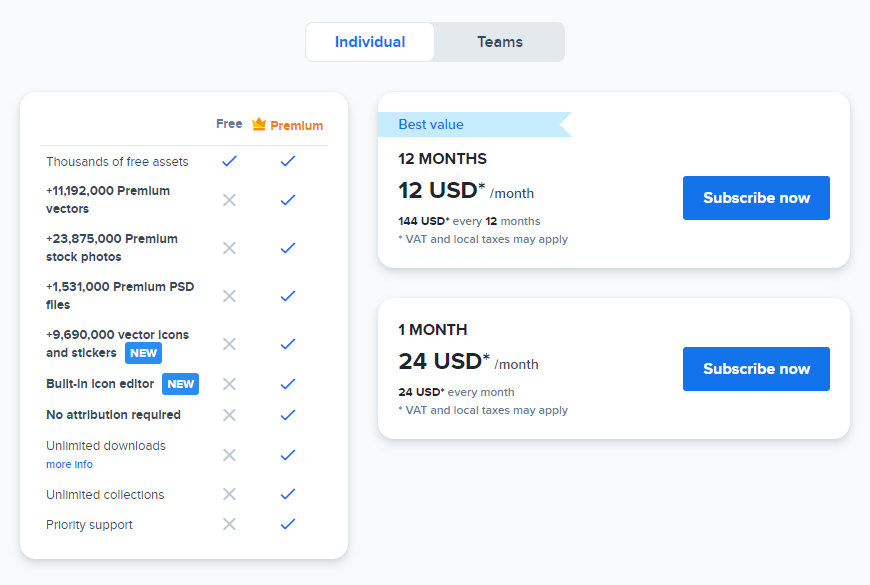Click the Premium checkmark for Premium vectors
The height and width of the screenshot is (585, 870).
tap(288, 199)
